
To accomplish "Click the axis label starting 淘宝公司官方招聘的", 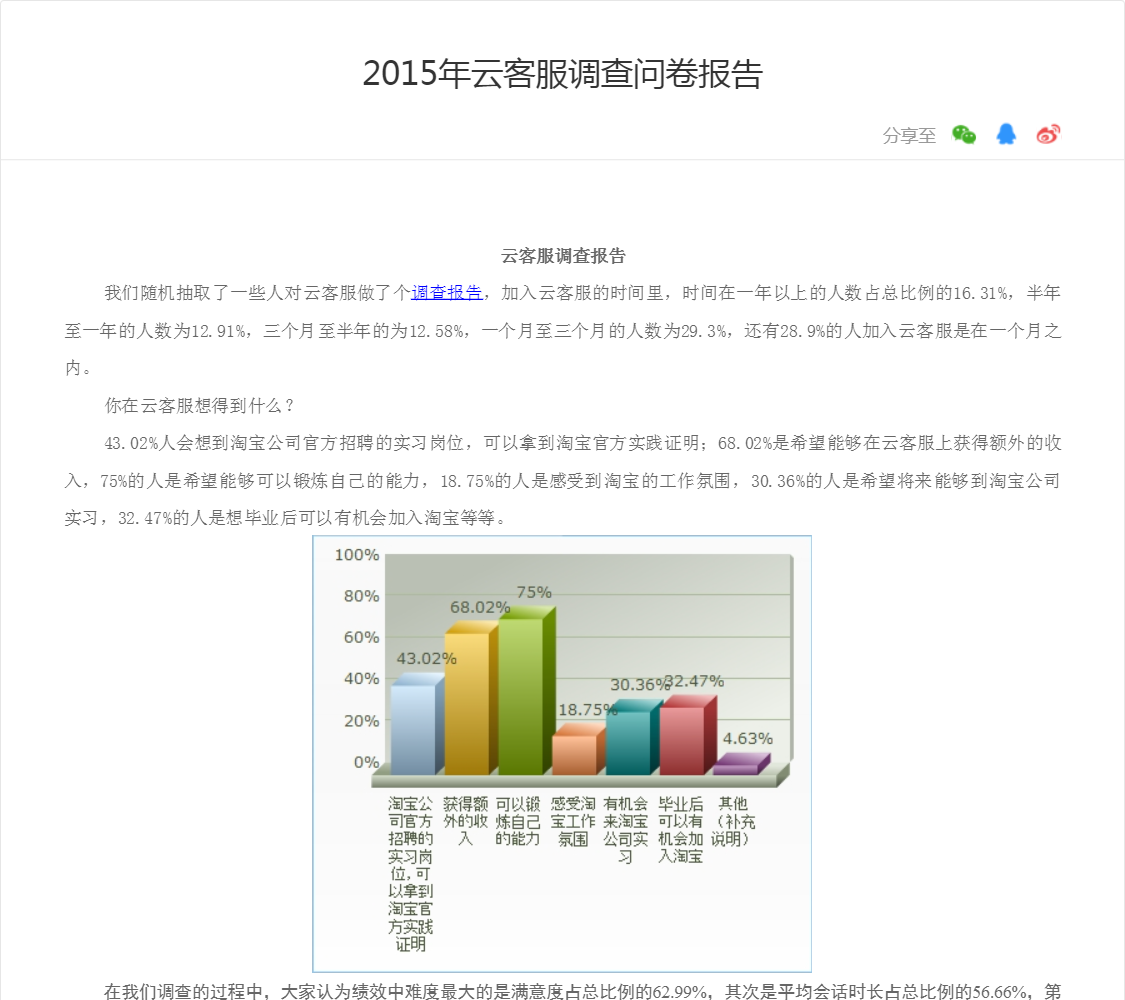I will coord(410,874).
